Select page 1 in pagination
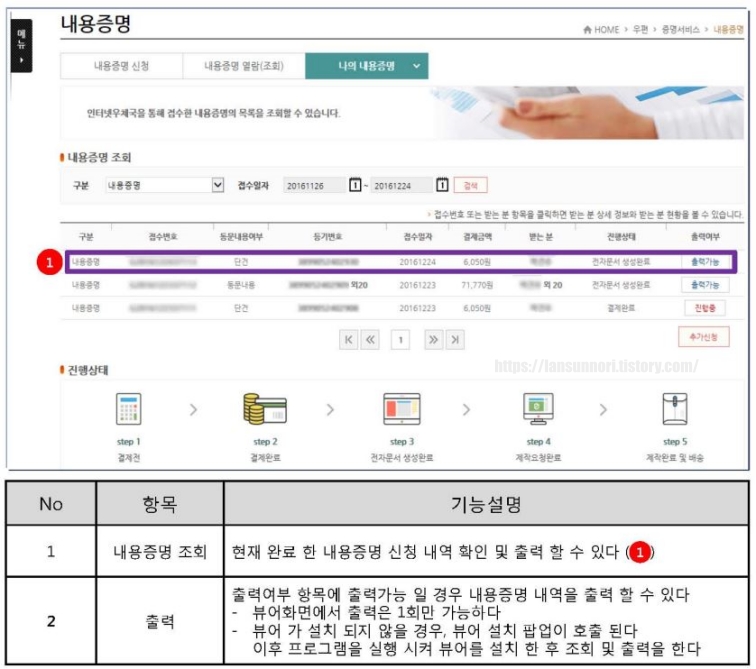This screenshot has height=669, width=756. (400, 340)
